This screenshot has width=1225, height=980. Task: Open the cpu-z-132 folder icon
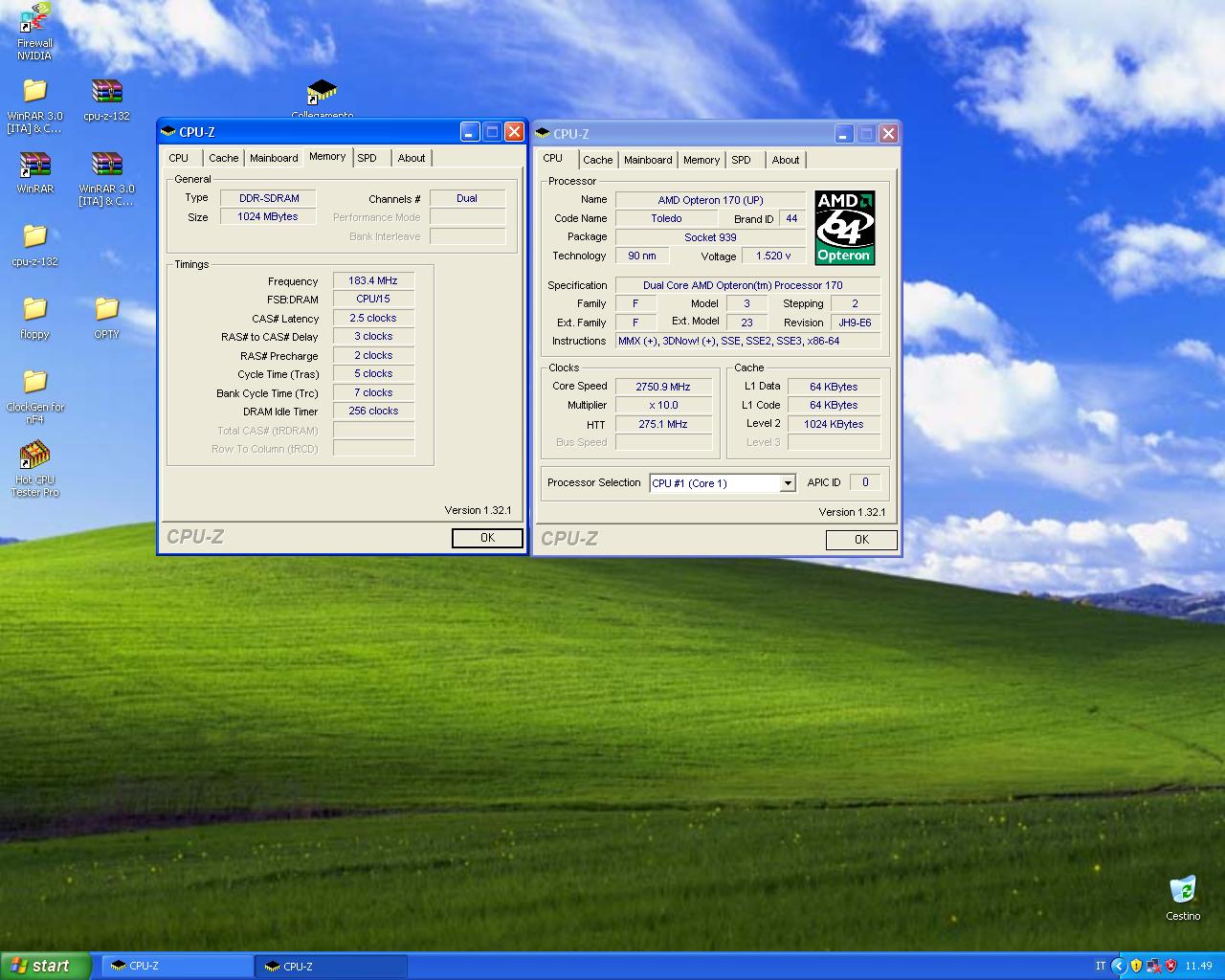coord(34,236)
